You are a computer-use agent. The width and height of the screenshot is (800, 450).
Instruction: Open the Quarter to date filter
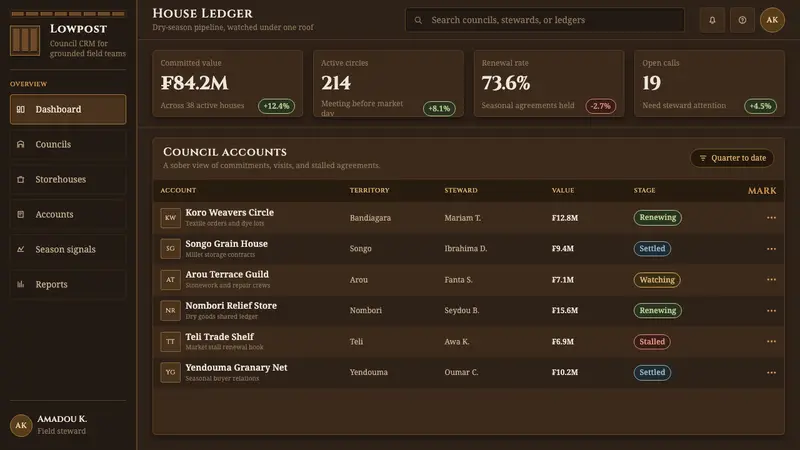[732, 158]
